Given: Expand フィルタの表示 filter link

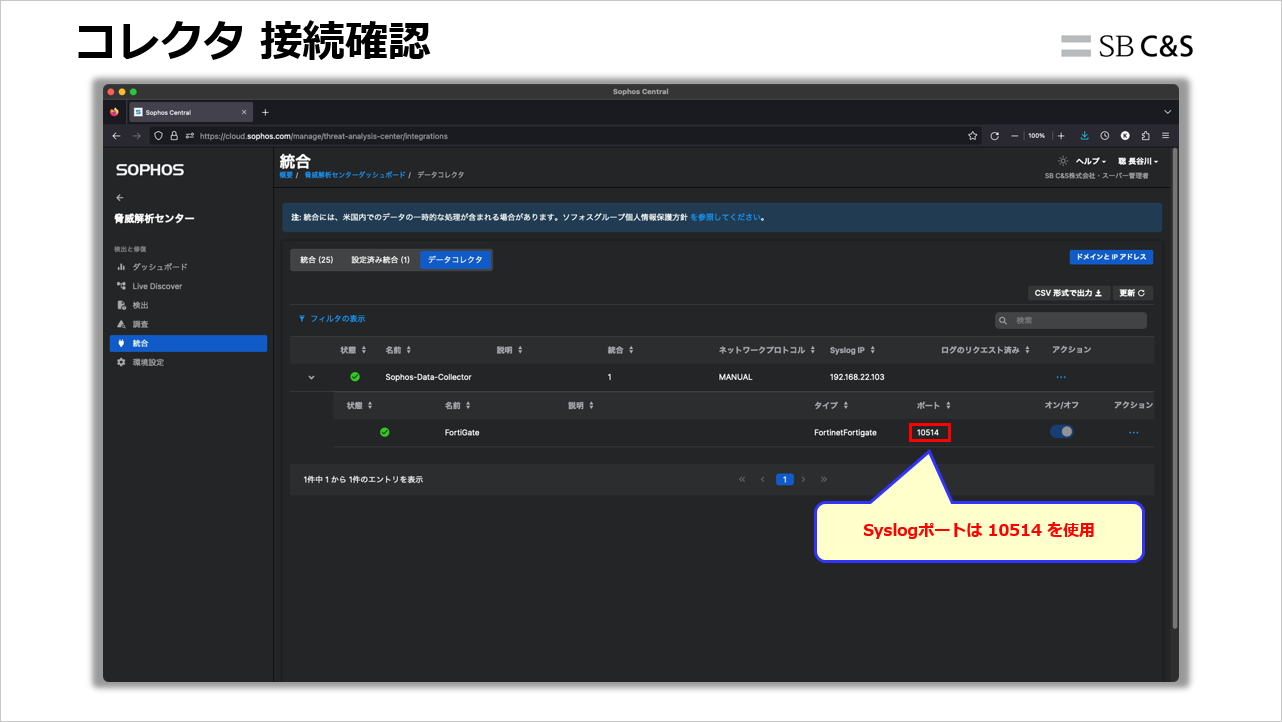Looking at the screenshot, I should (332, 319).
